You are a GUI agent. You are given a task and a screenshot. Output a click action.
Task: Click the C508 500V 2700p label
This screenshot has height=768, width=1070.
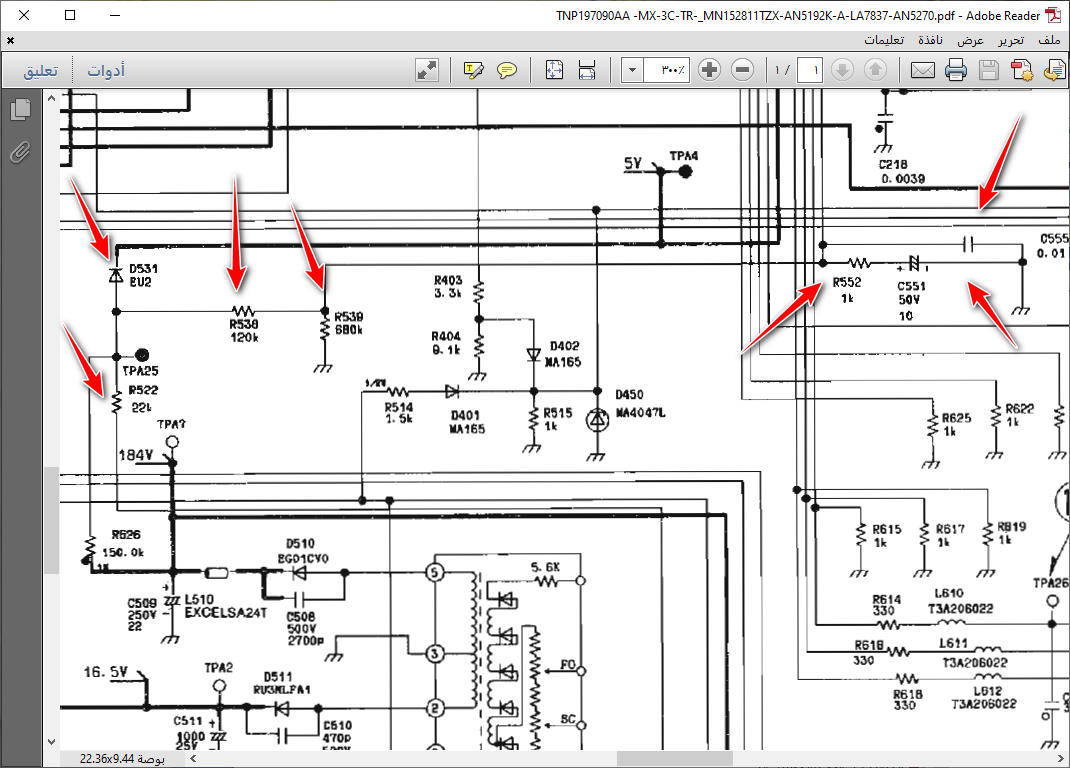coord(305,629)
